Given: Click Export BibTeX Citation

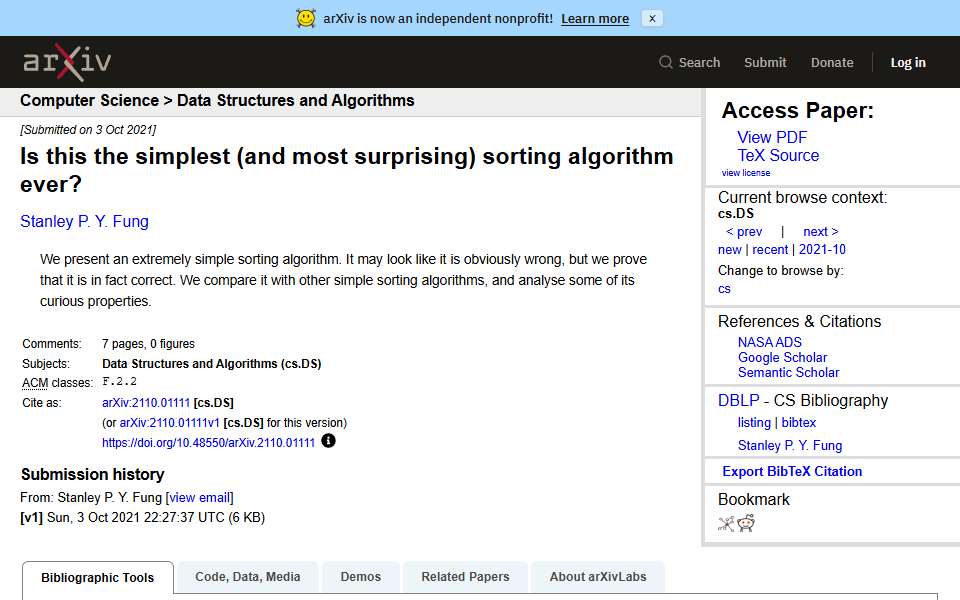Looking at the screenshot, I should click(x=792, y=471).
